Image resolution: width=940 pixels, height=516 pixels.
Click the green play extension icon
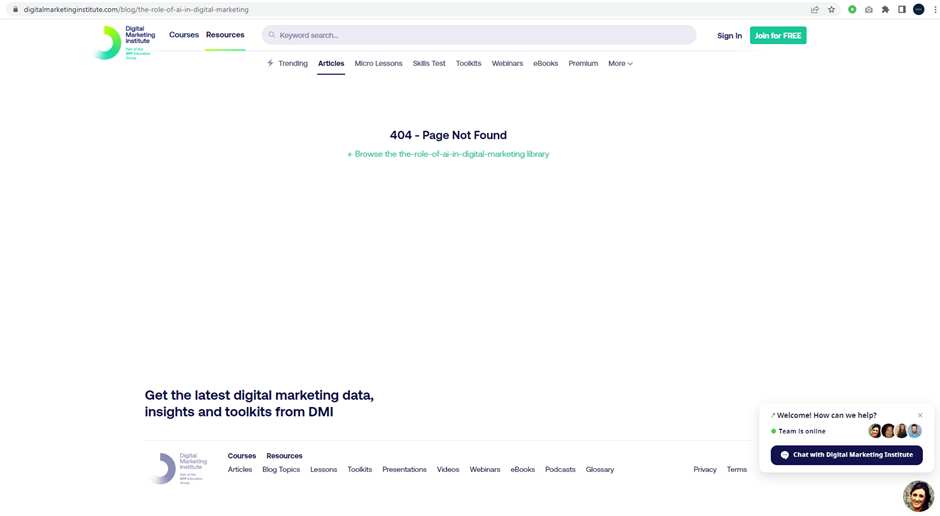pos(852,10)
